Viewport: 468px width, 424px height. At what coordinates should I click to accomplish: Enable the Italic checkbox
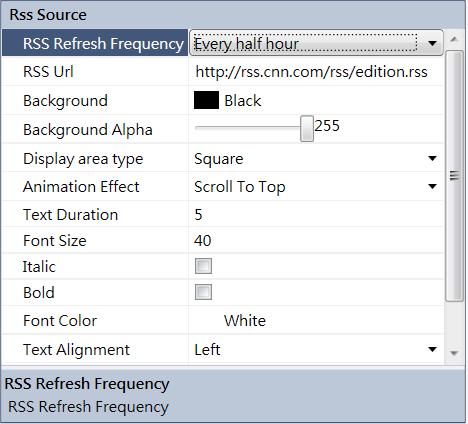tap(203, 266)
